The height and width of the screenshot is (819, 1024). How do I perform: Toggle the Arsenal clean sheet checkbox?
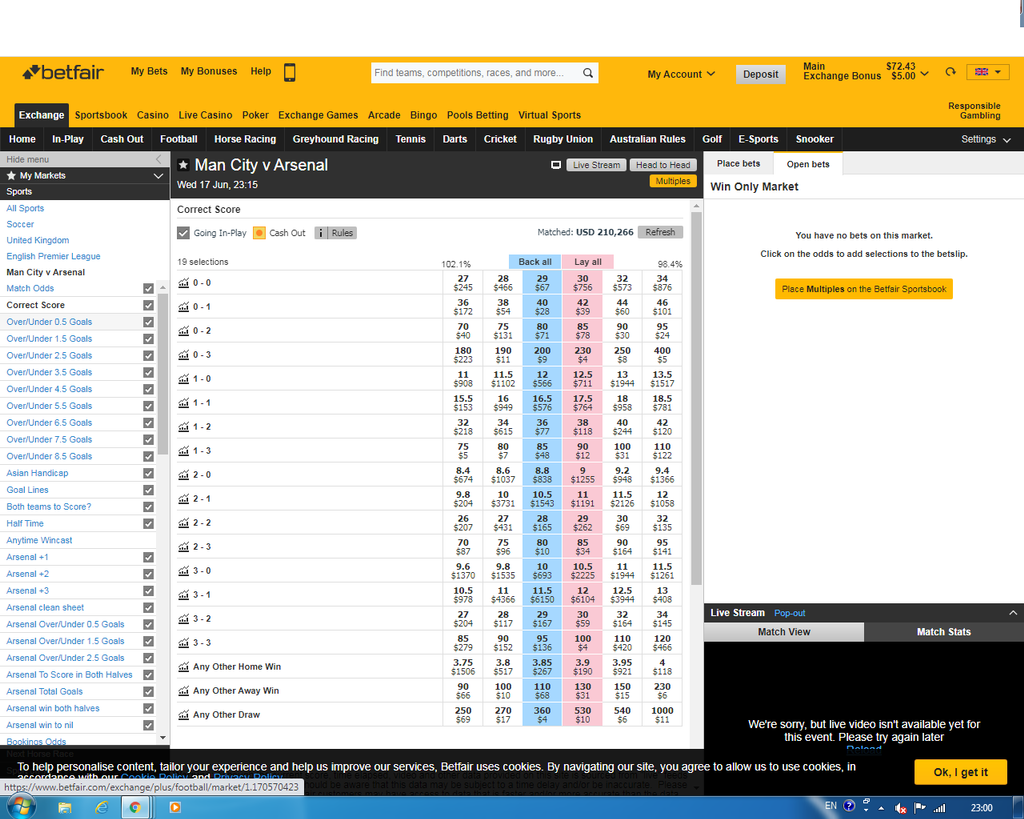pos(148,608)
